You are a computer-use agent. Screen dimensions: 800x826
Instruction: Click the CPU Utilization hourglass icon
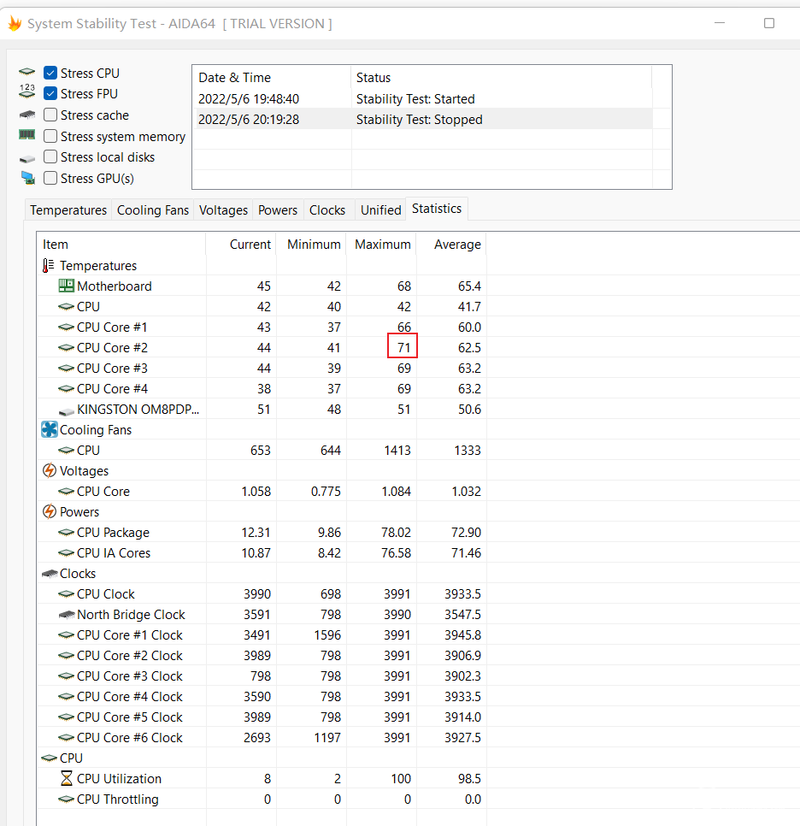tap(66, 778)
